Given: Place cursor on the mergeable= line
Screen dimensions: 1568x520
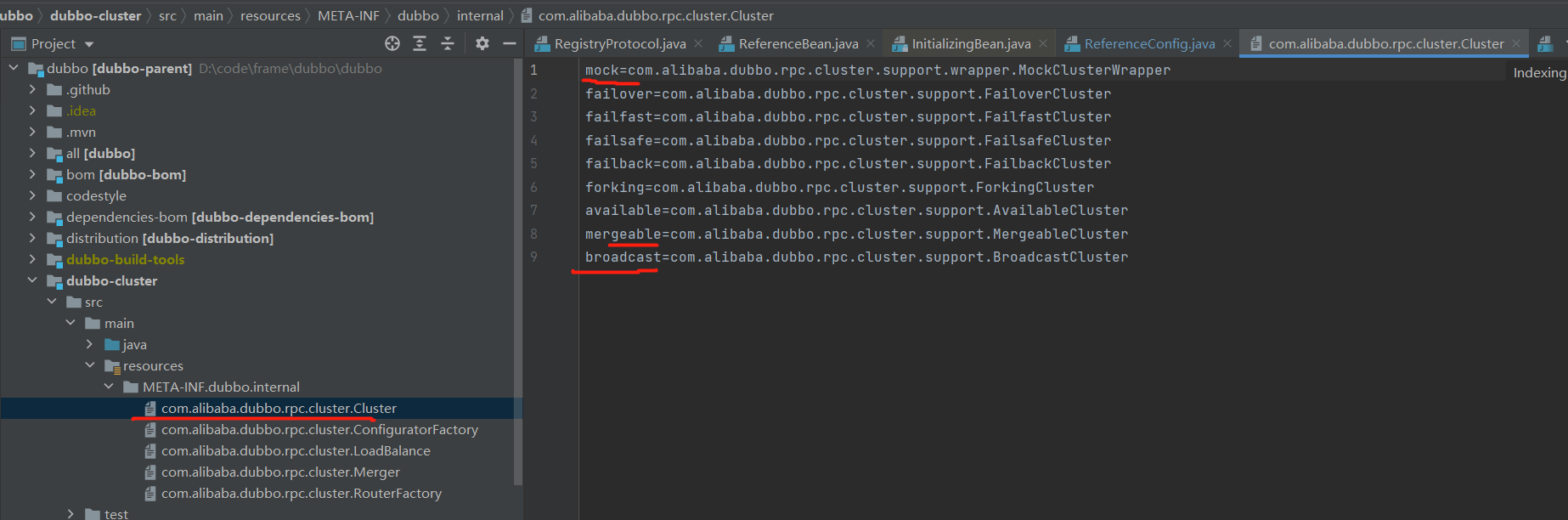Looking at the screenshot, I should (x=856, y=234).
